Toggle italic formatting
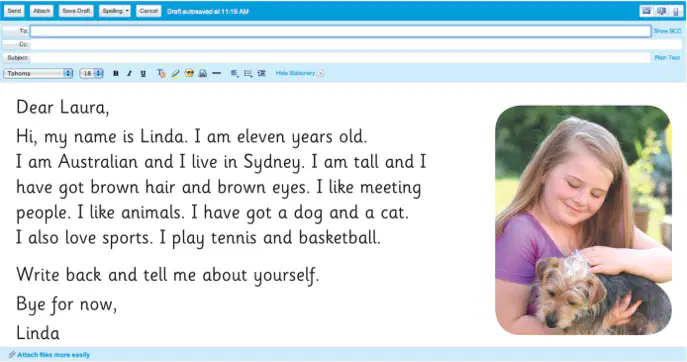The image size is (687, 362). [x=129, y=74]
